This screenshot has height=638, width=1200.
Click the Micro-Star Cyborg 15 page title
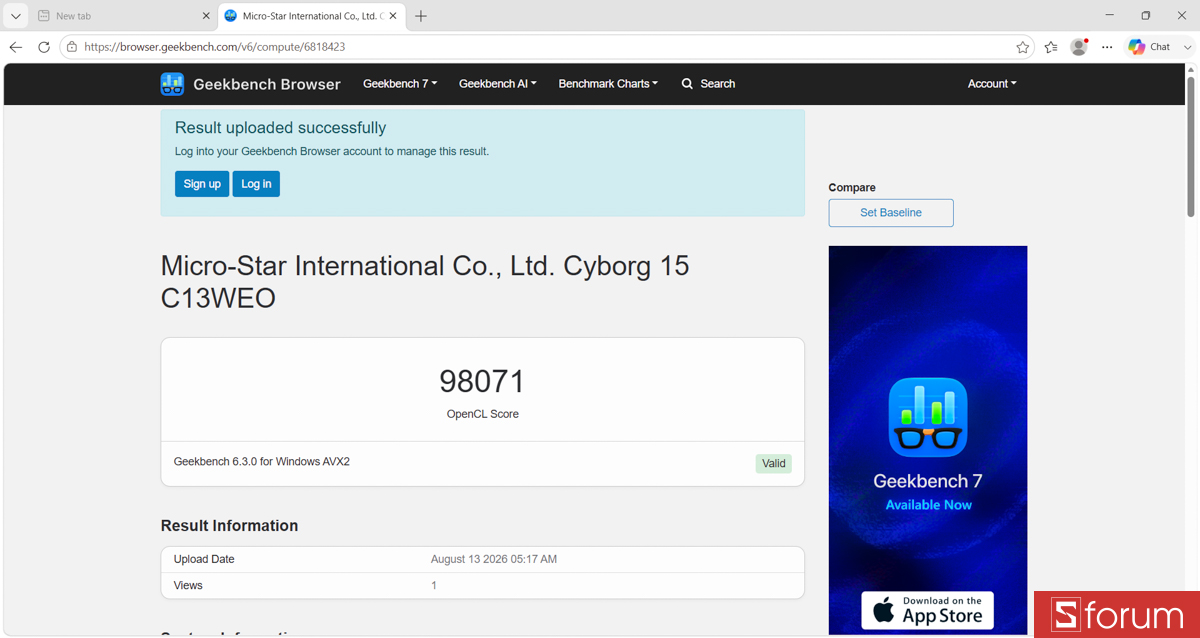pos(425,282)
